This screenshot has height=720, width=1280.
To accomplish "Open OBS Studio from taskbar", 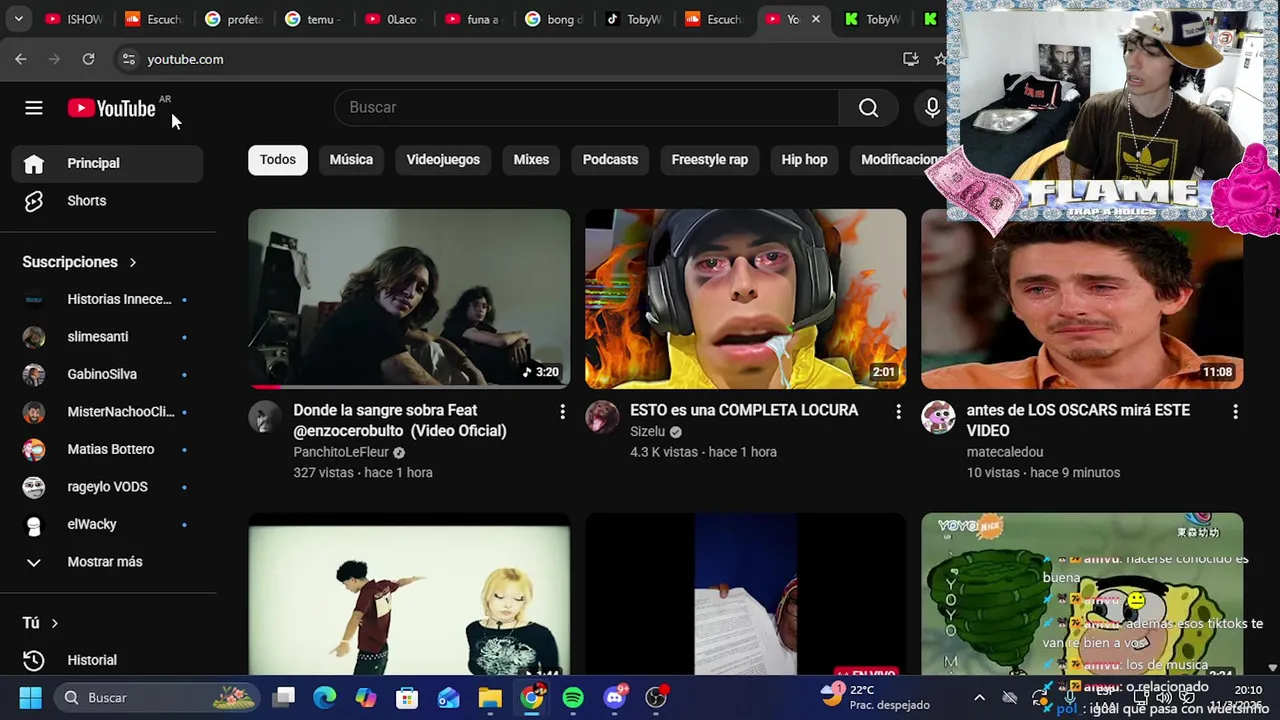I will coord(656,697).
